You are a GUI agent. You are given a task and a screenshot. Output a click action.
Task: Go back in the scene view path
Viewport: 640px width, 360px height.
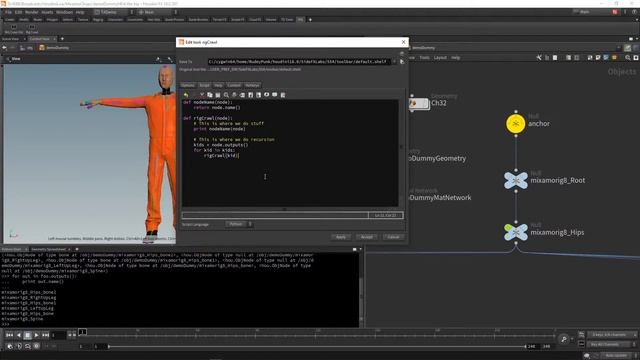coord(4,48)
